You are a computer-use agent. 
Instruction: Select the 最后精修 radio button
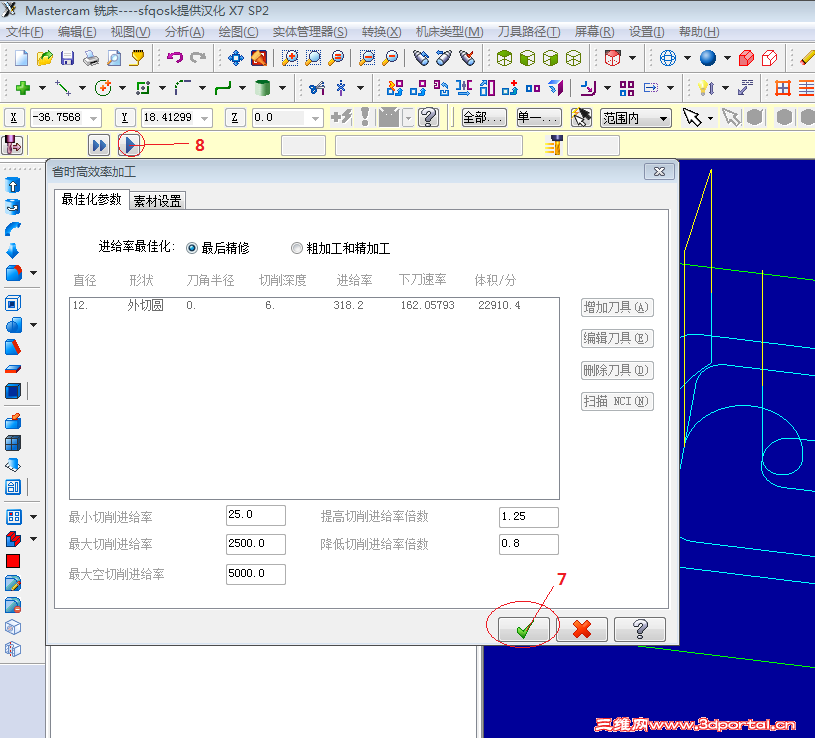[x=192, y=248]
